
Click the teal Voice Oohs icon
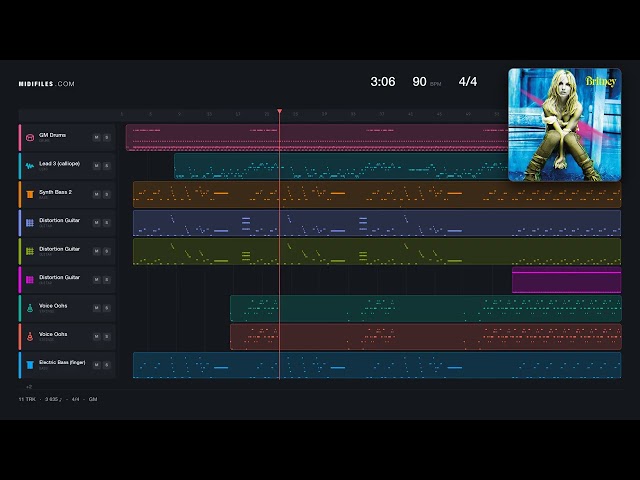click(30, 308)
